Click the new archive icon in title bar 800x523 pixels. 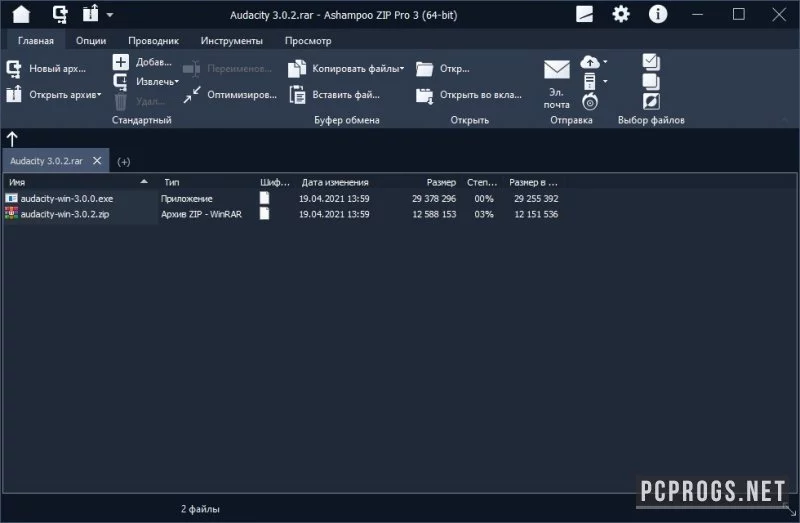(60, 14)
